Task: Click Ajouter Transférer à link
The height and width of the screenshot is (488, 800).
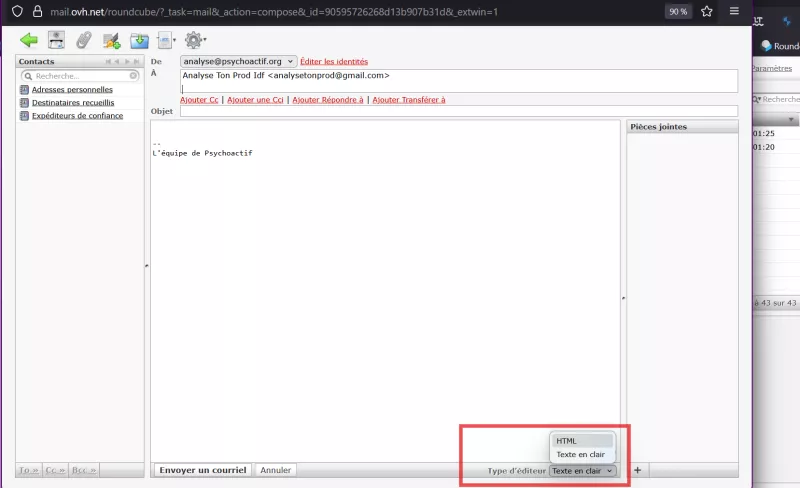Action: click(409, 100)
